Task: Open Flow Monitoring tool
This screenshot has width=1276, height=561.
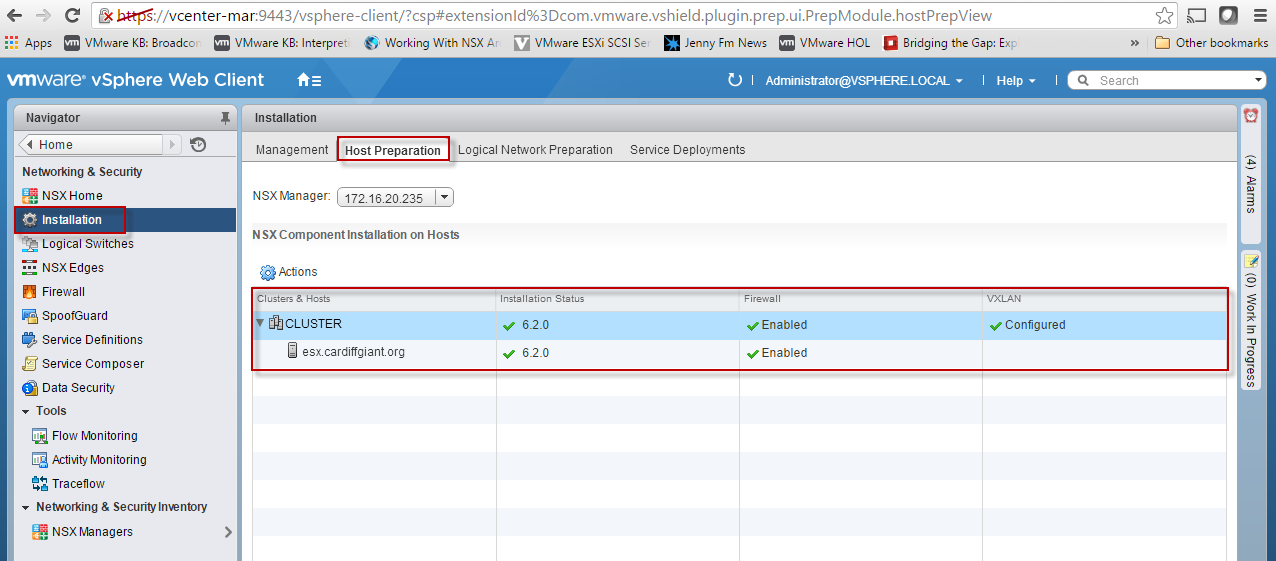Action: [94, 436]
